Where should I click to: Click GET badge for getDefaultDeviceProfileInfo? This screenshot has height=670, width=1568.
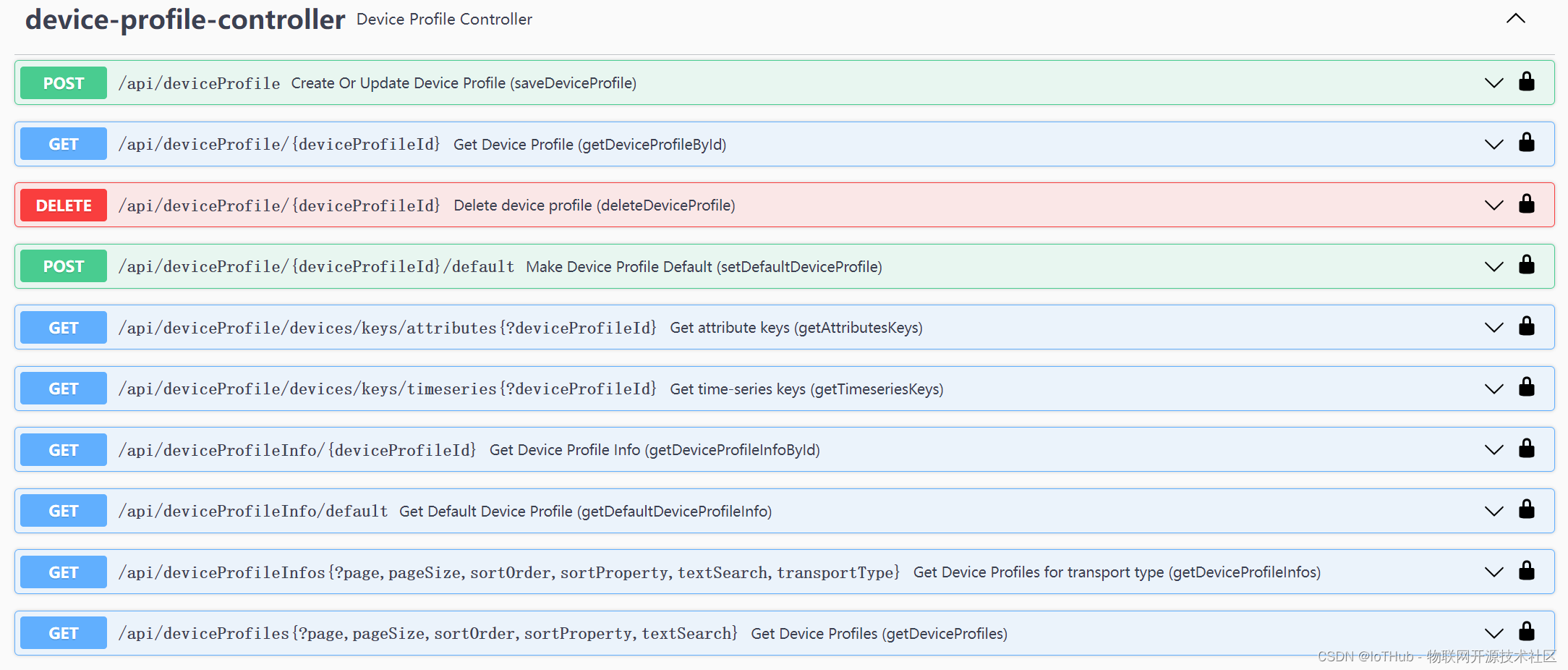click(x=64, y=511)
